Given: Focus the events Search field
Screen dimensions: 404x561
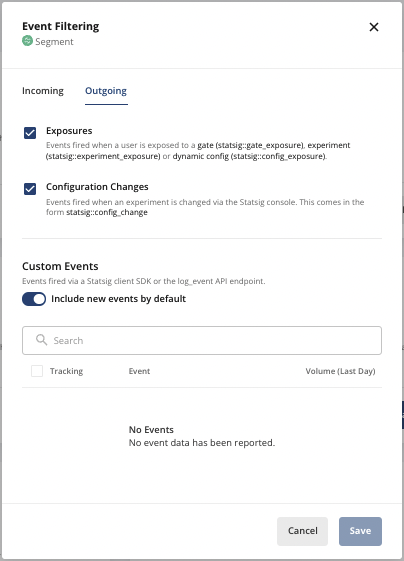Looking at the screenshot, I should point(202,340).
